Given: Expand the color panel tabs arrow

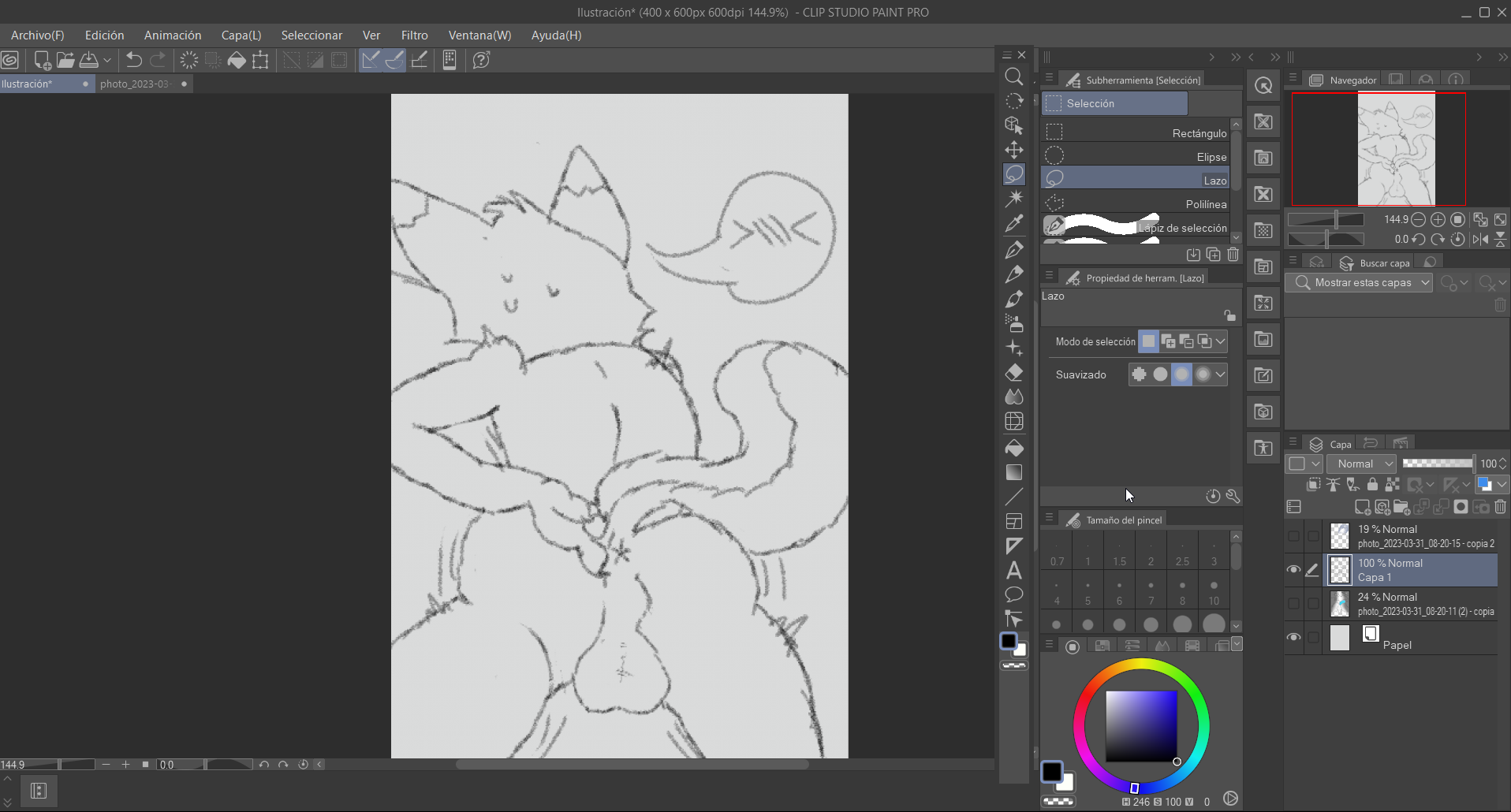Looking at the screenshot, I should (1237, 644).
